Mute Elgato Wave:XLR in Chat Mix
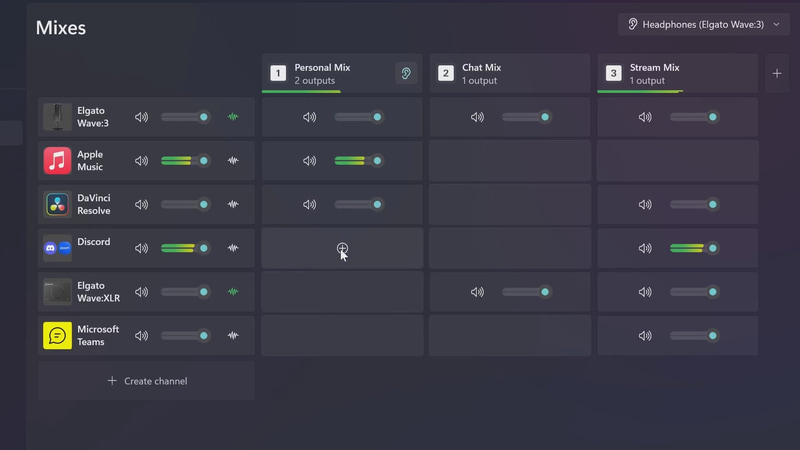 click(477, 292)
